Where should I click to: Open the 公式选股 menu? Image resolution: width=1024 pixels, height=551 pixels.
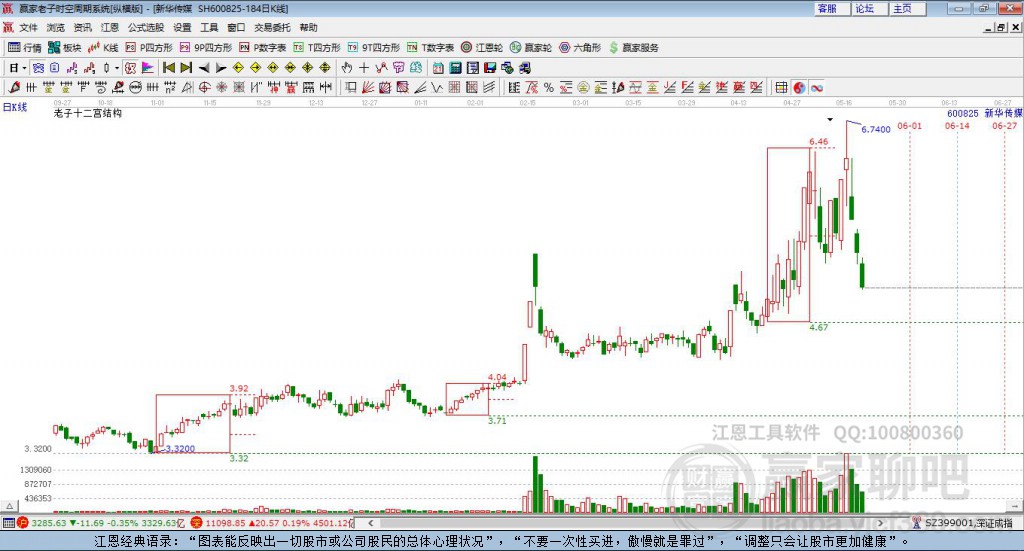click(146, 27)
